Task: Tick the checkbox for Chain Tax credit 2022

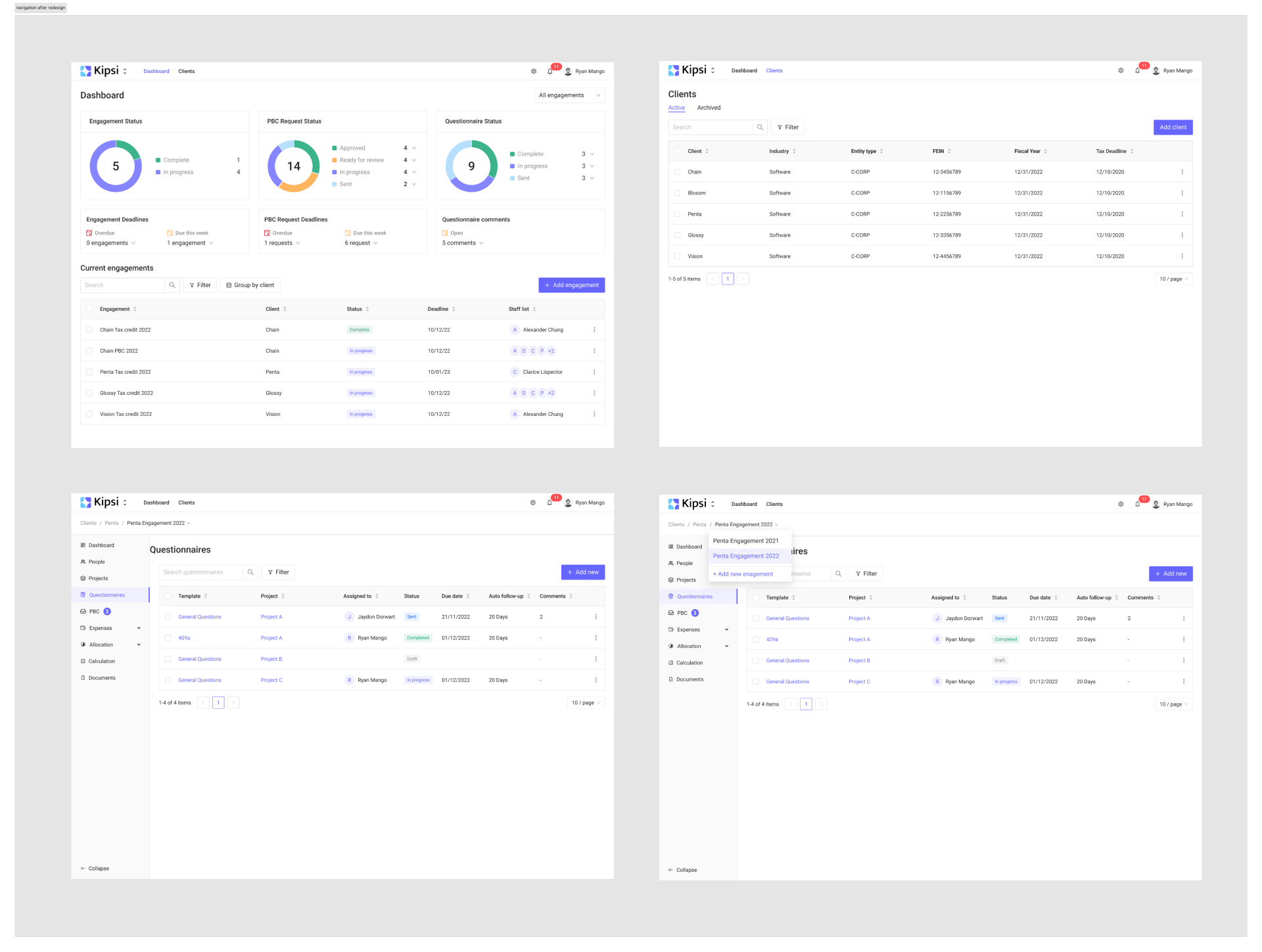Action: coord(89,330)
